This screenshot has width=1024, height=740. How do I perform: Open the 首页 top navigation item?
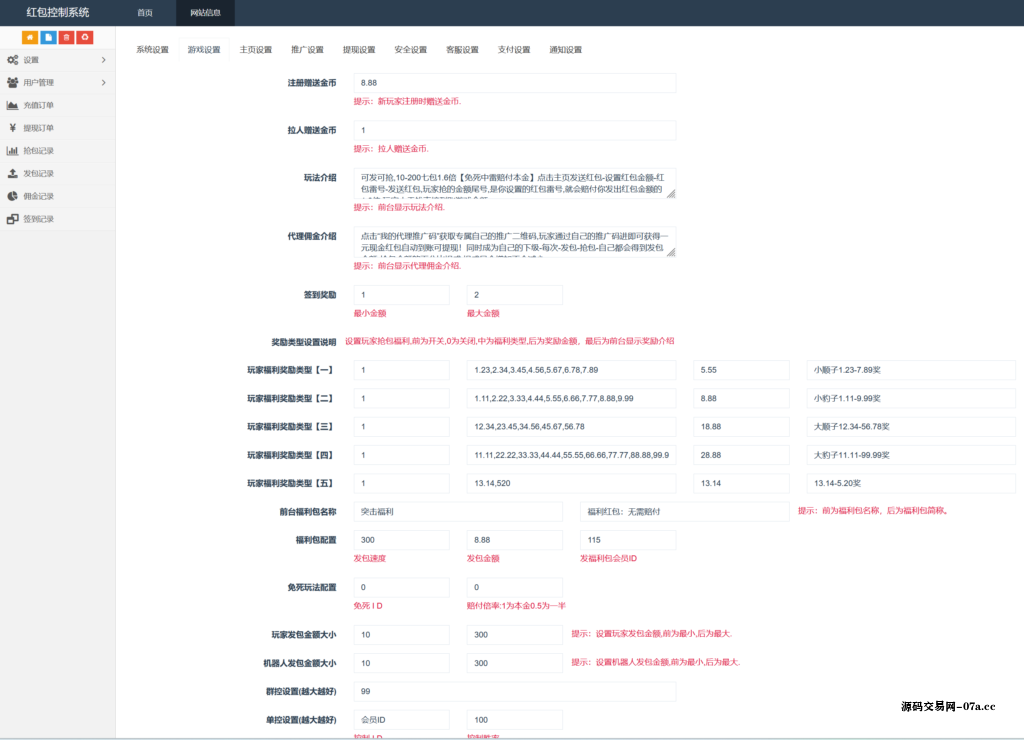click(145, 12)
